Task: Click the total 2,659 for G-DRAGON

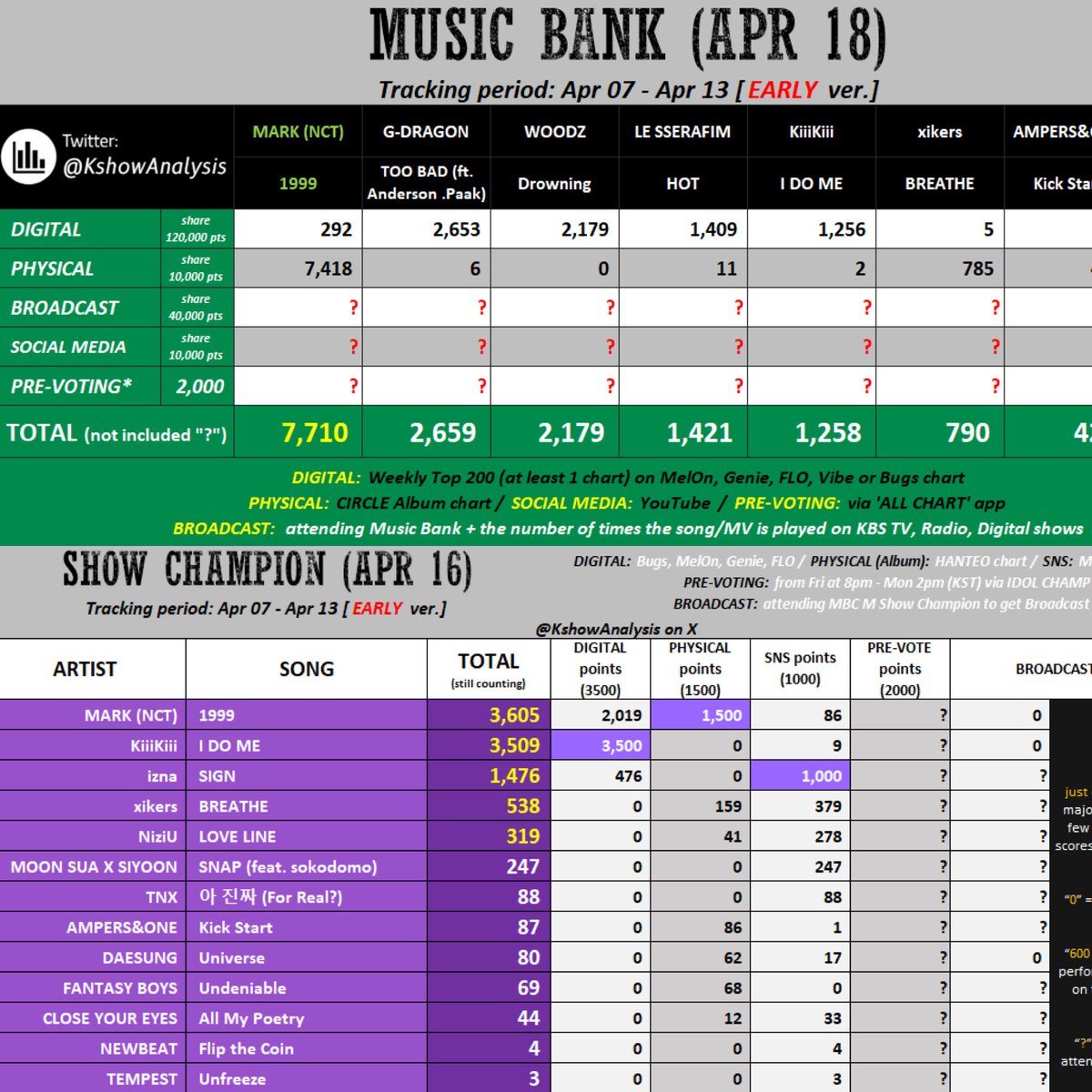Action: [x=443, y=433]
